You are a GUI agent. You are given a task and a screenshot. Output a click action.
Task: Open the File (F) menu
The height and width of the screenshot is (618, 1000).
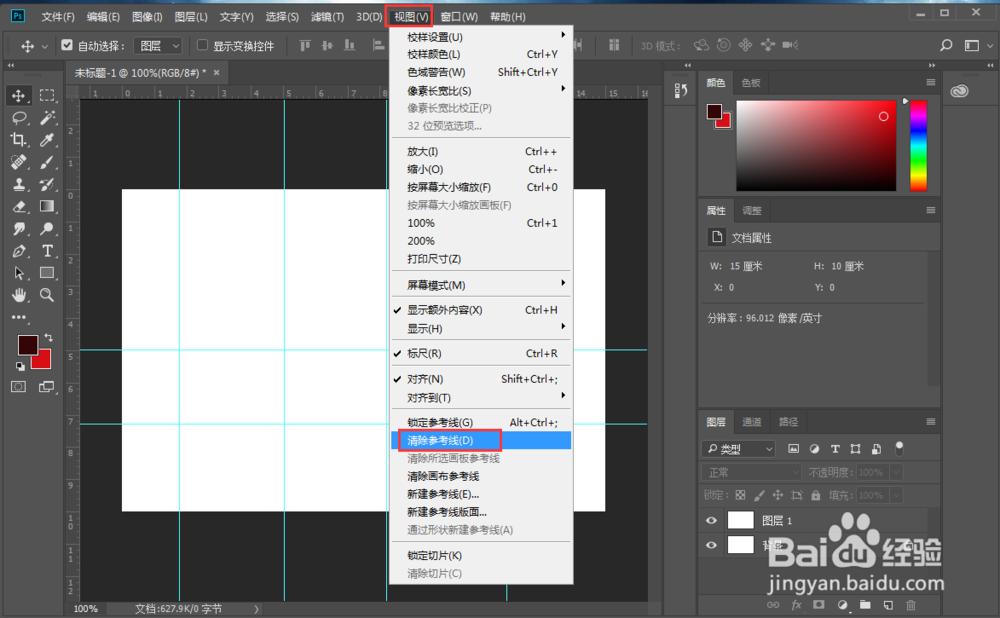point(57,17)
